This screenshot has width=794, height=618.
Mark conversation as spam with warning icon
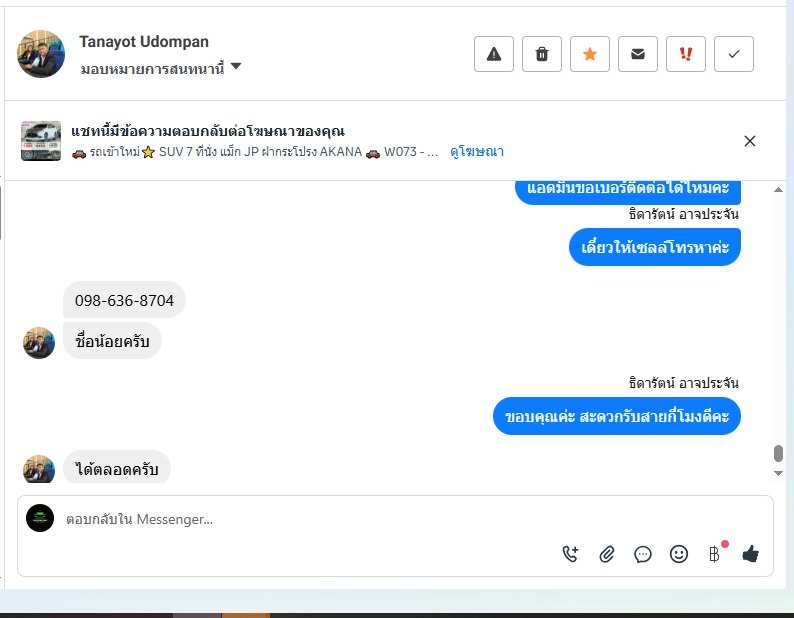pyautogui.click(x=494, y=54)
